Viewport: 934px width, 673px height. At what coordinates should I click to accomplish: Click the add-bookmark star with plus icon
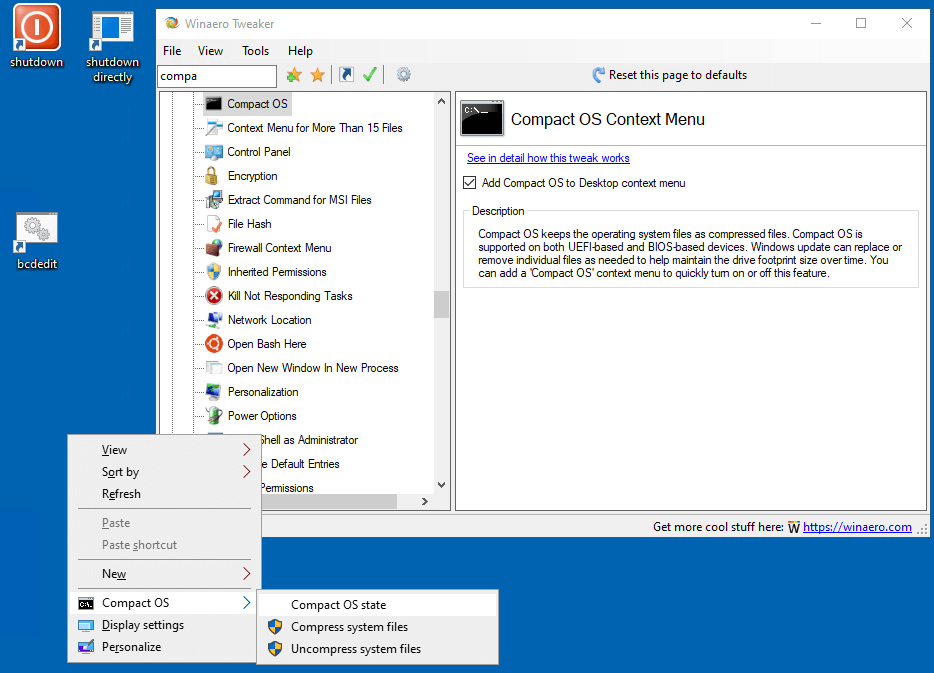tap(294, 75)
